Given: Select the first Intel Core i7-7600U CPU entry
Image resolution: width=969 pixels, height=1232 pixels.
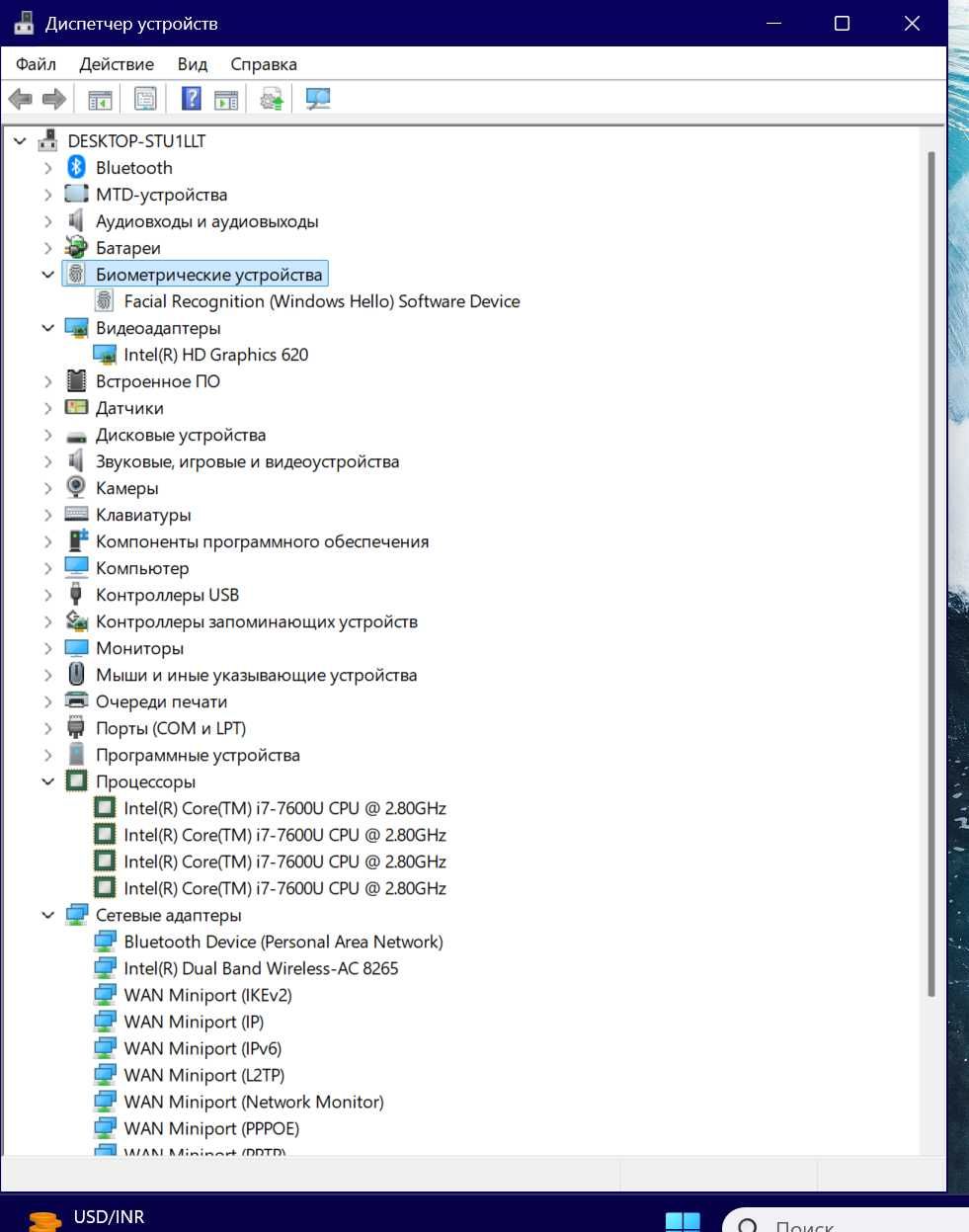Looking at the screenshot, I should tap(284, 808).
